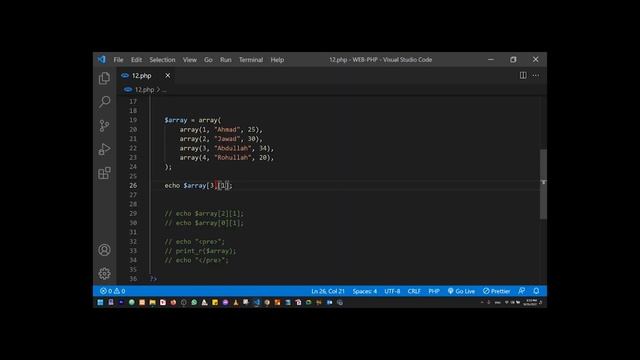Click Go Live in status bar
This screenshot has width=640, height=360.
pos(461,291)
